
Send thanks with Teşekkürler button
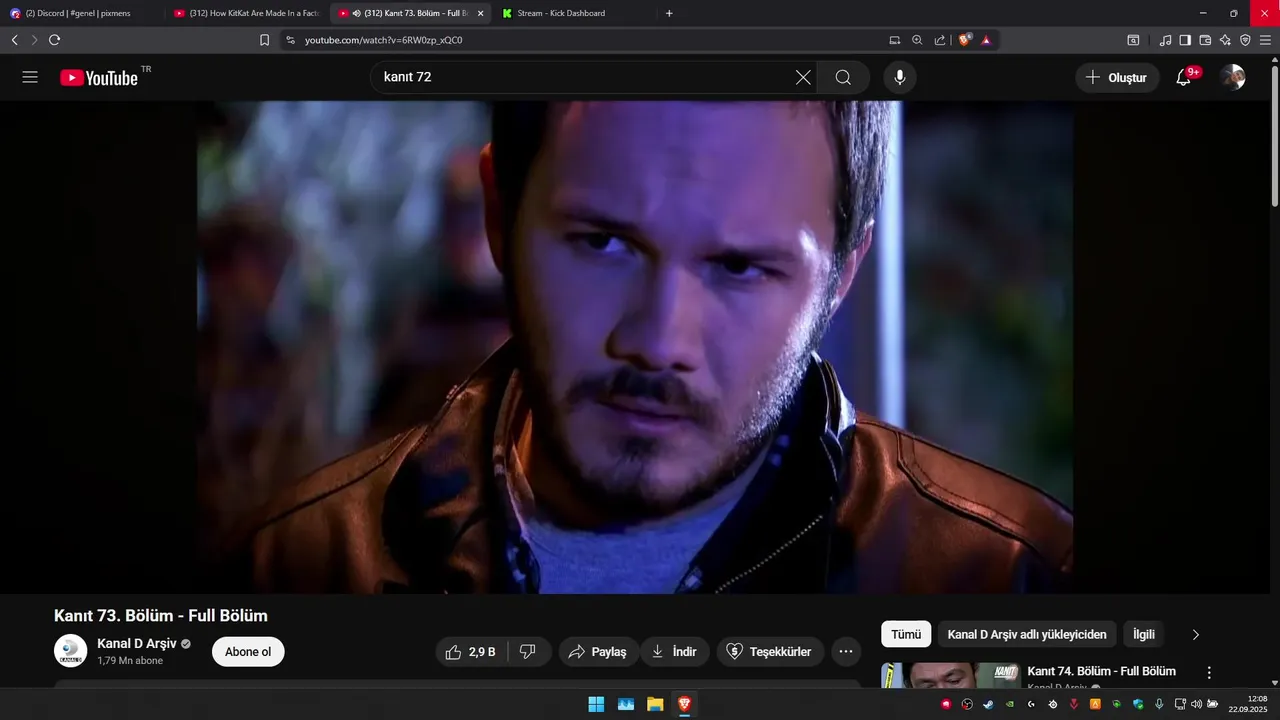[770, 652]
